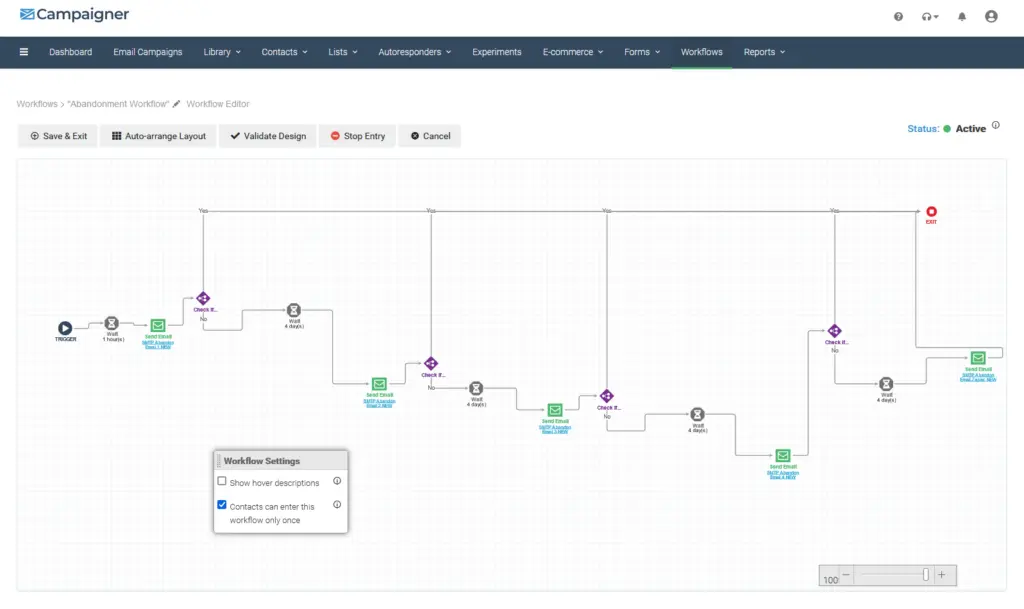Image resolution: width=1024 pixels, height=609 pixels.
Task: Click the first green Send Email node
Action: click(158, 325)
